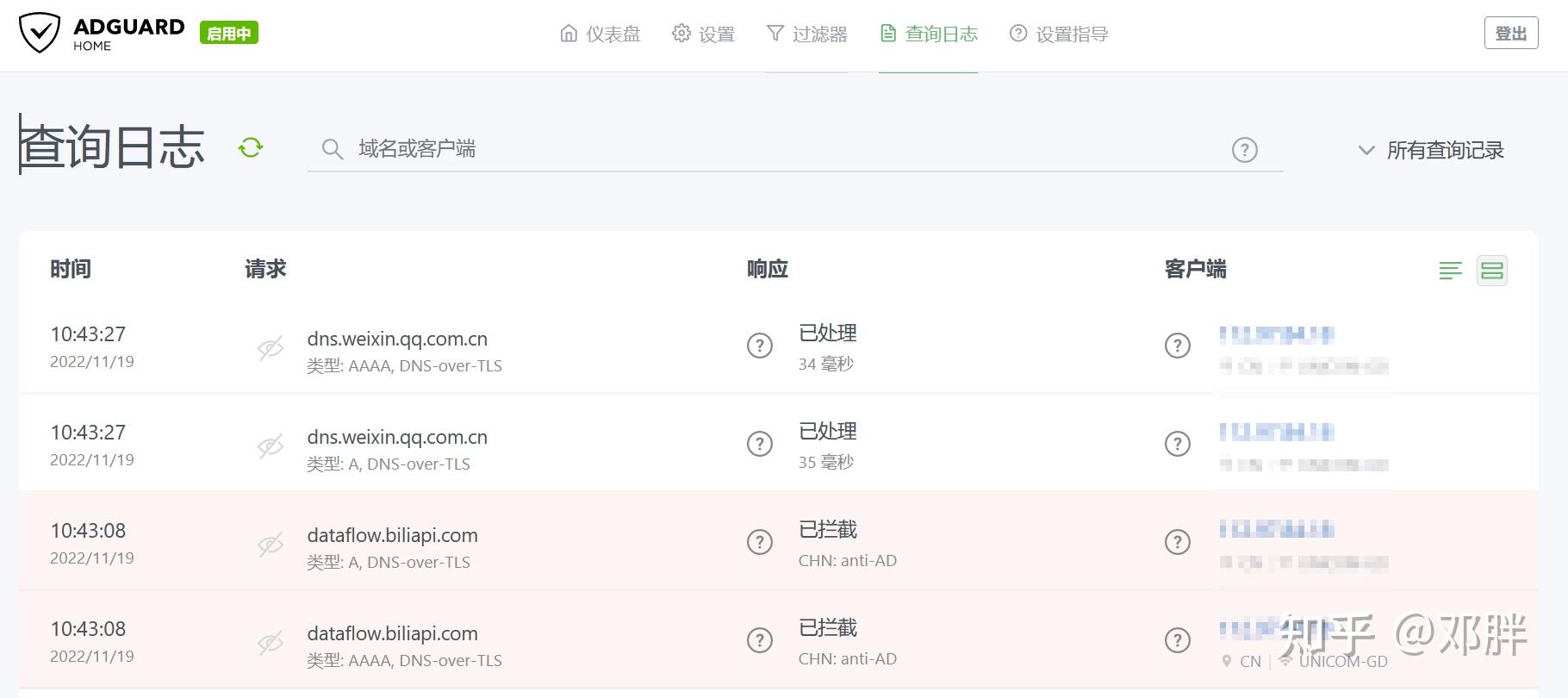Expand the 过滤器 filters menu

806,34
